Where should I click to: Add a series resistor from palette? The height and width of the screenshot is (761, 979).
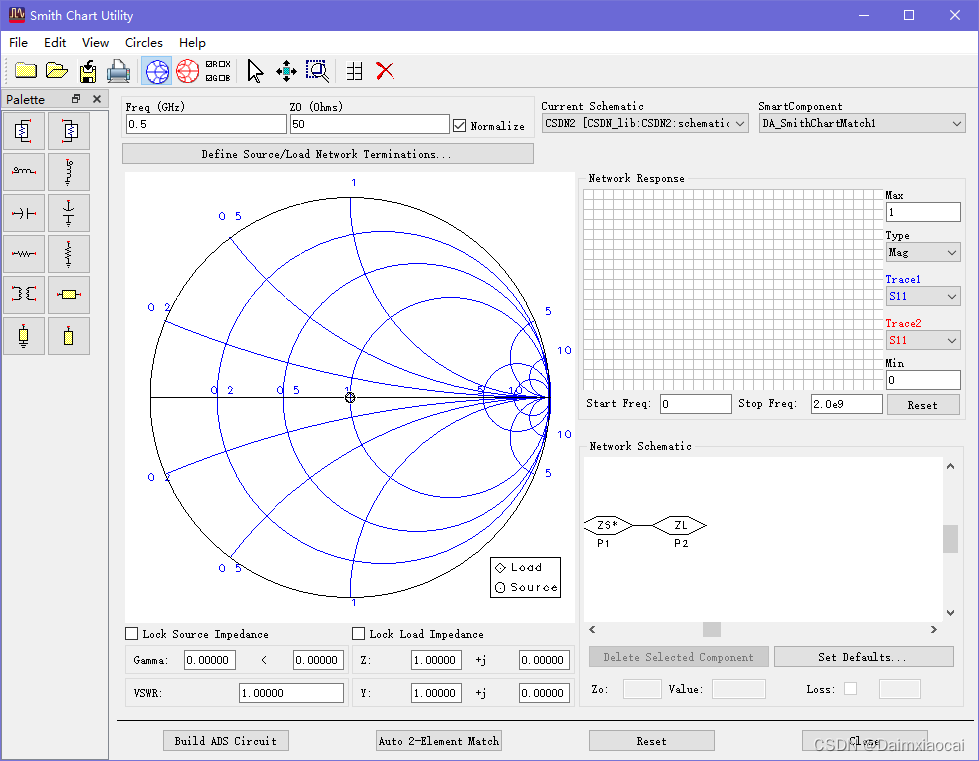(x=24, y=253)
